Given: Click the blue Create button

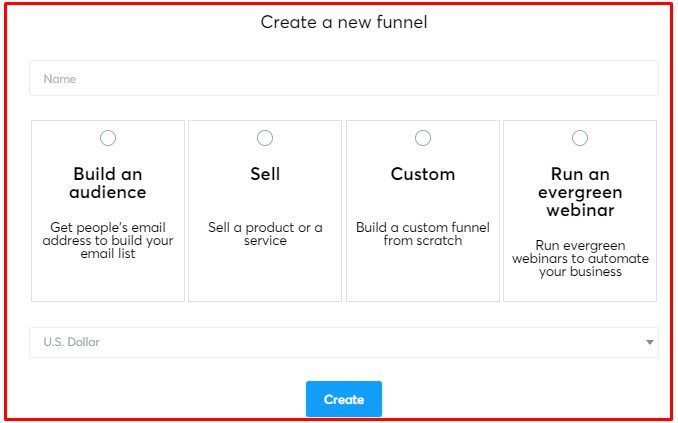Looking at the screenshot, I should point(344,399).
